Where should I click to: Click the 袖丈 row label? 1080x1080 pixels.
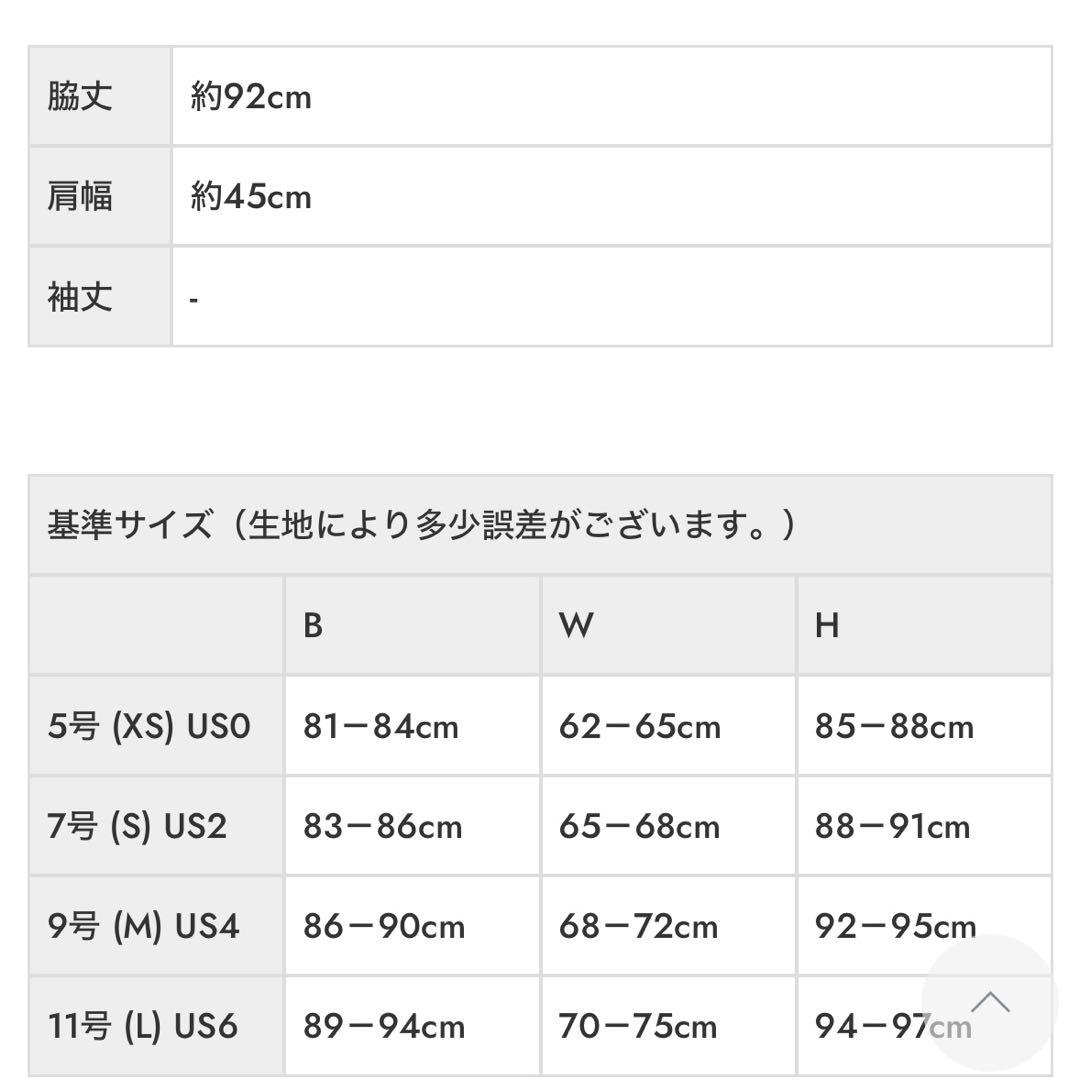81,297
